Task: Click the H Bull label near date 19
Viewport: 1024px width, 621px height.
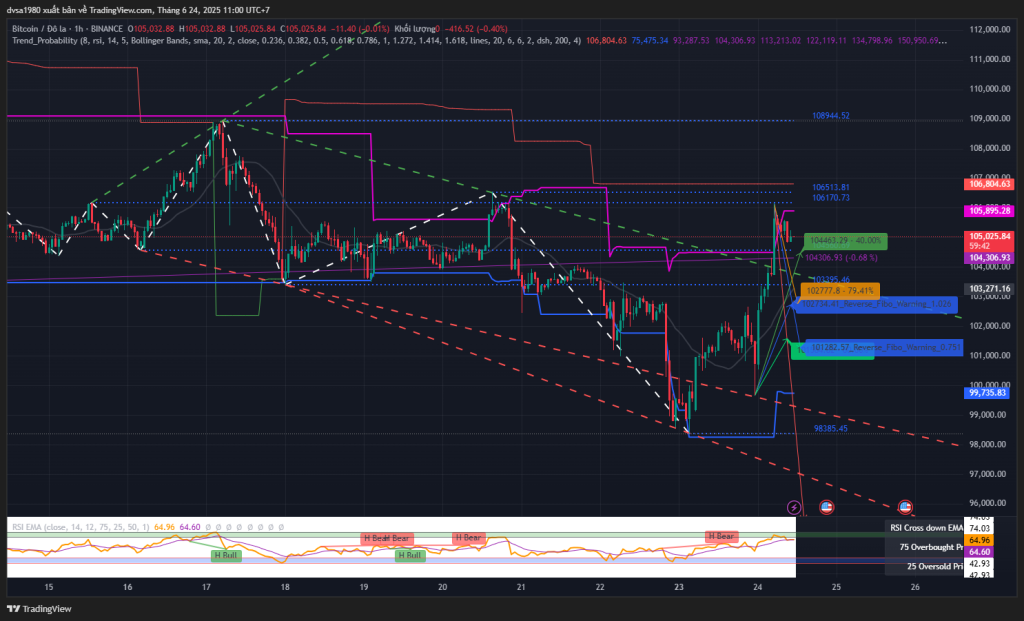Action: [409, 556]
